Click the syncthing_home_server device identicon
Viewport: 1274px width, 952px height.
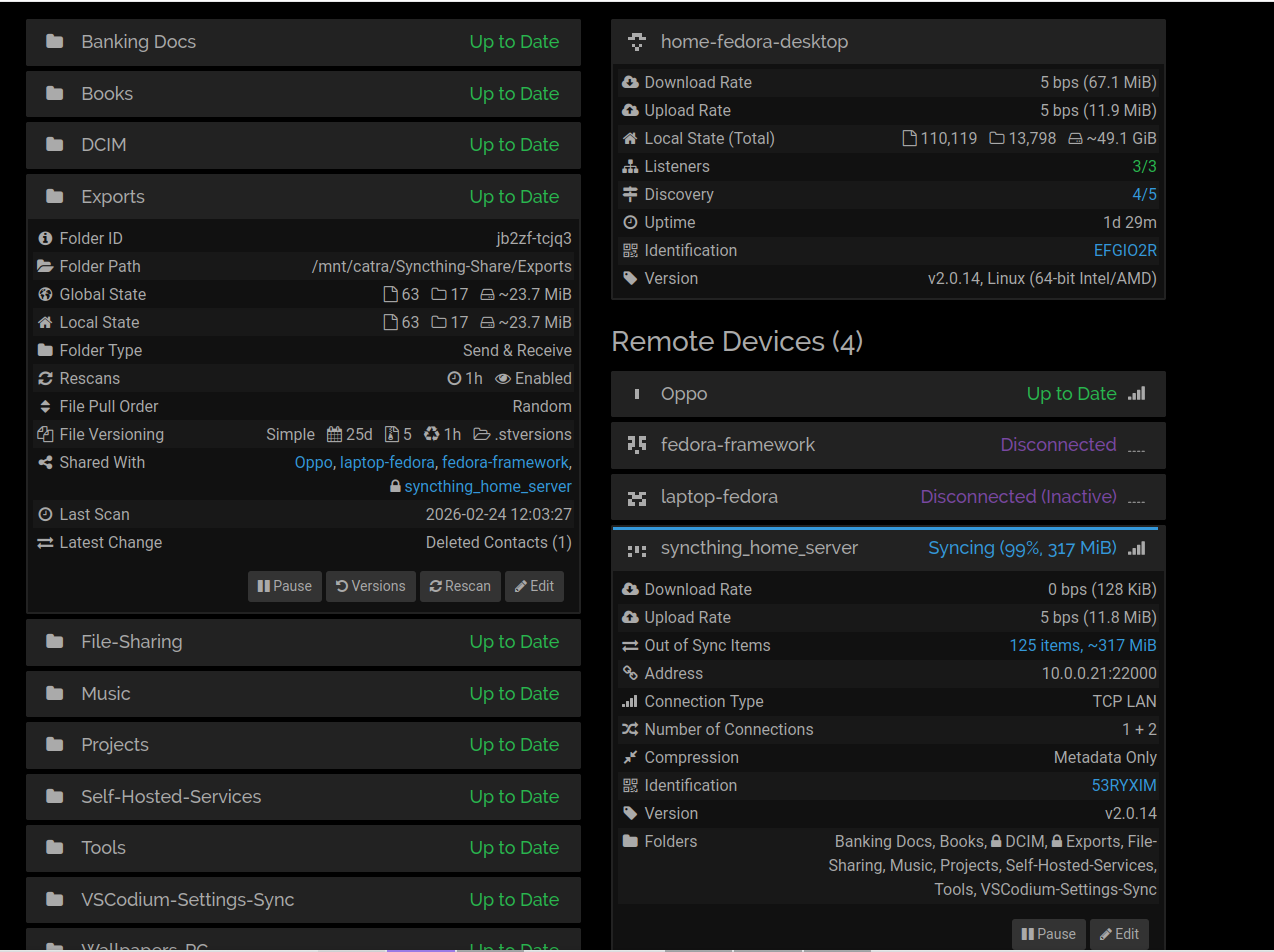[x=636, y=549]
